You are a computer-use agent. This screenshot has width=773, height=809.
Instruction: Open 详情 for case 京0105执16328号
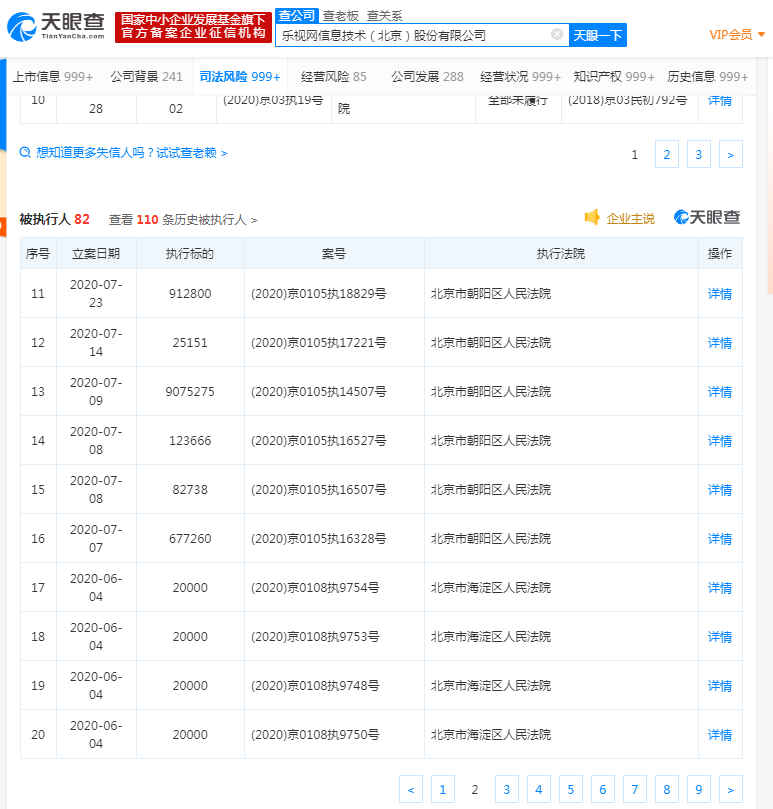pos(719,539)
